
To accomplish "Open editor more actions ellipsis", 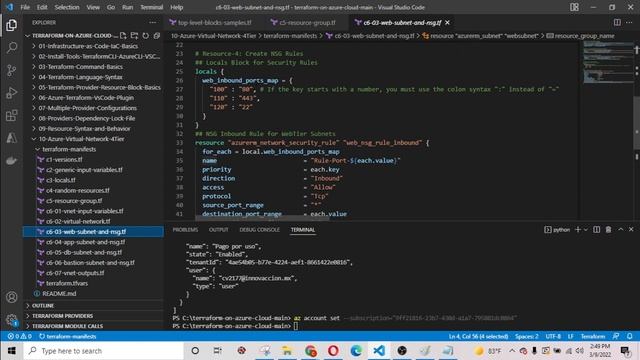I will pos(629,22).
